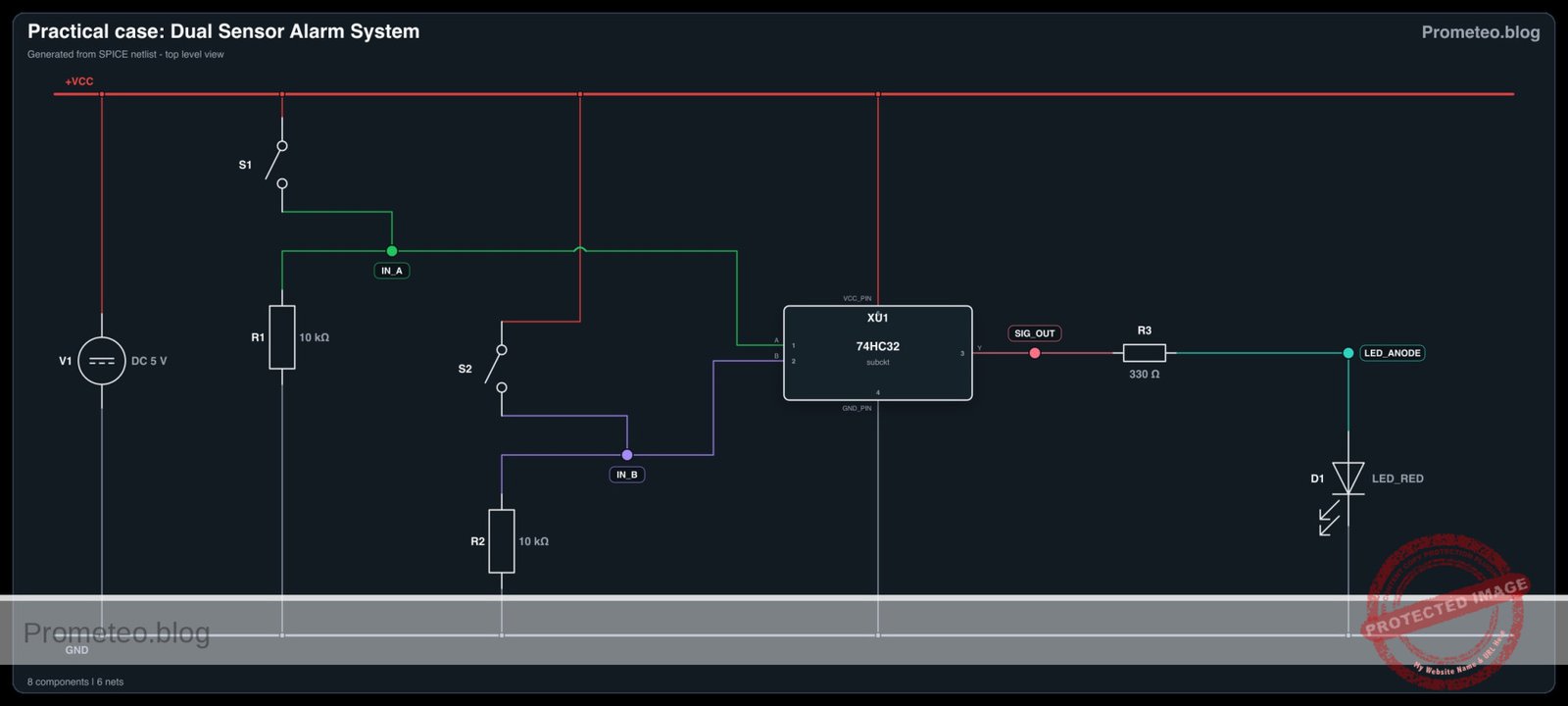Click the 'subckt' text inside the IC
1568x706 pixels.
(x=878, y=363)
